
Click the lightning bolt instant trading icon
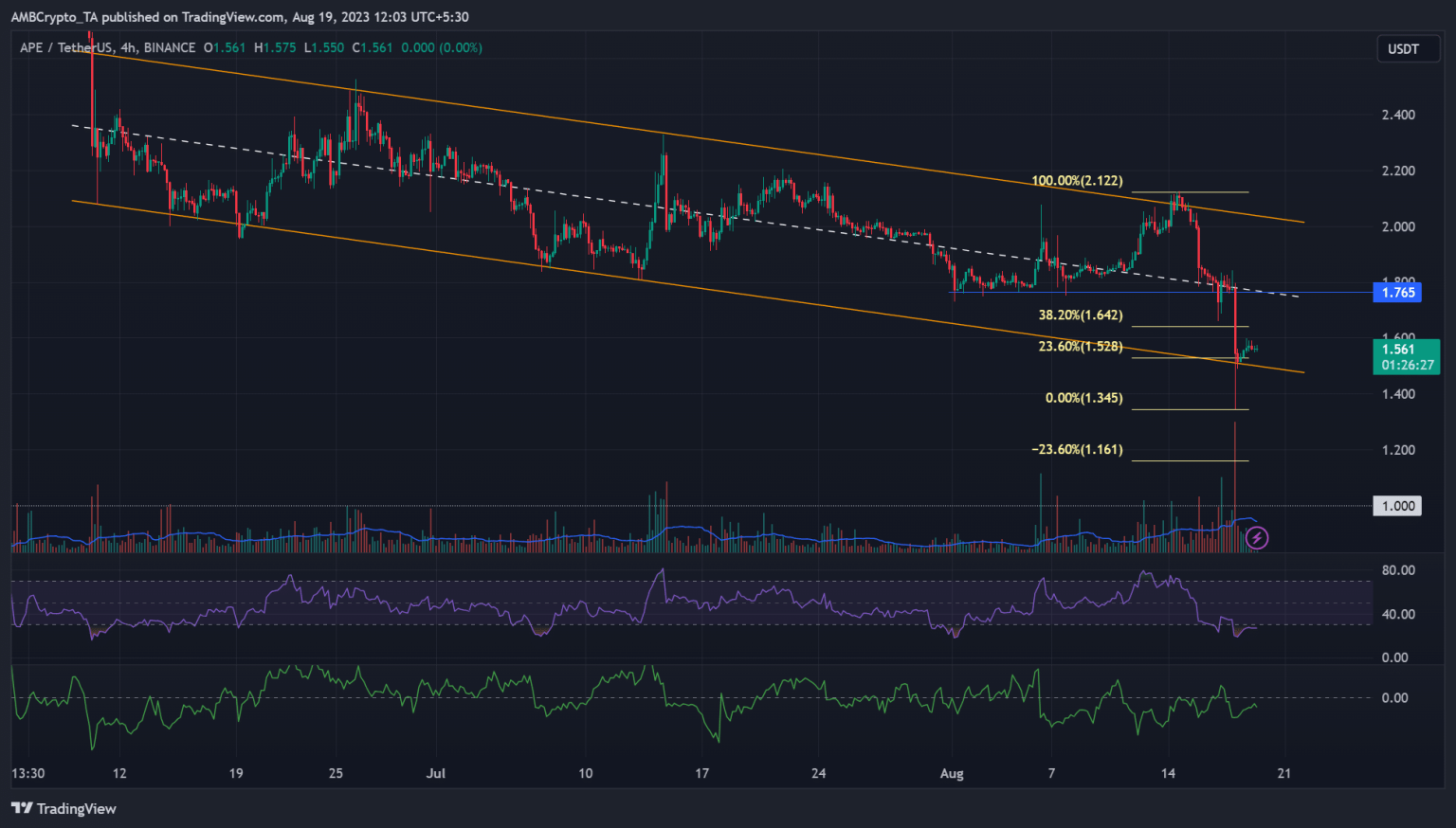tap(1257, 538)
